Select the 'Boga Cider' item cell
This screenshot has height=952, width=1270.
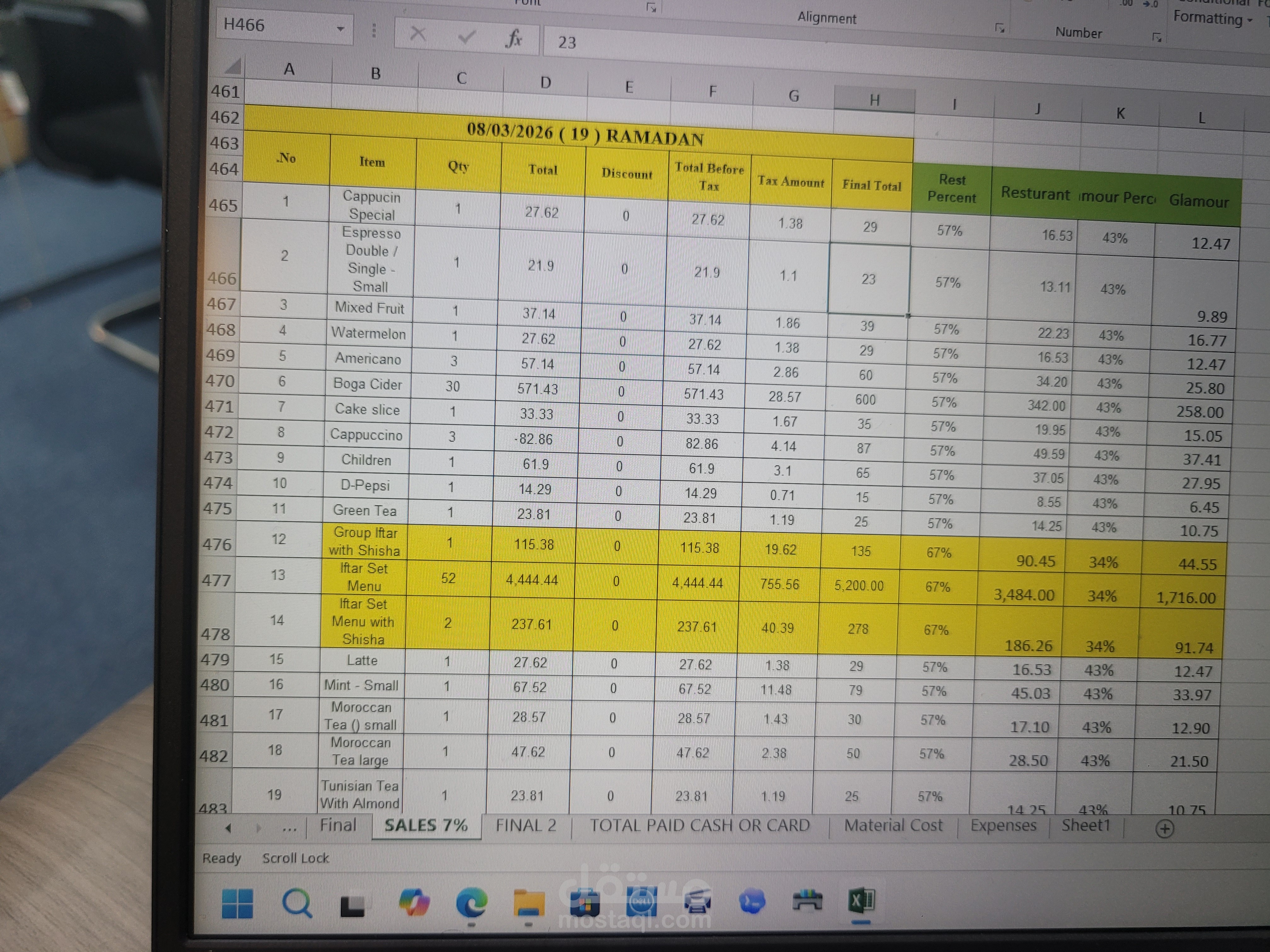(367, 384)
